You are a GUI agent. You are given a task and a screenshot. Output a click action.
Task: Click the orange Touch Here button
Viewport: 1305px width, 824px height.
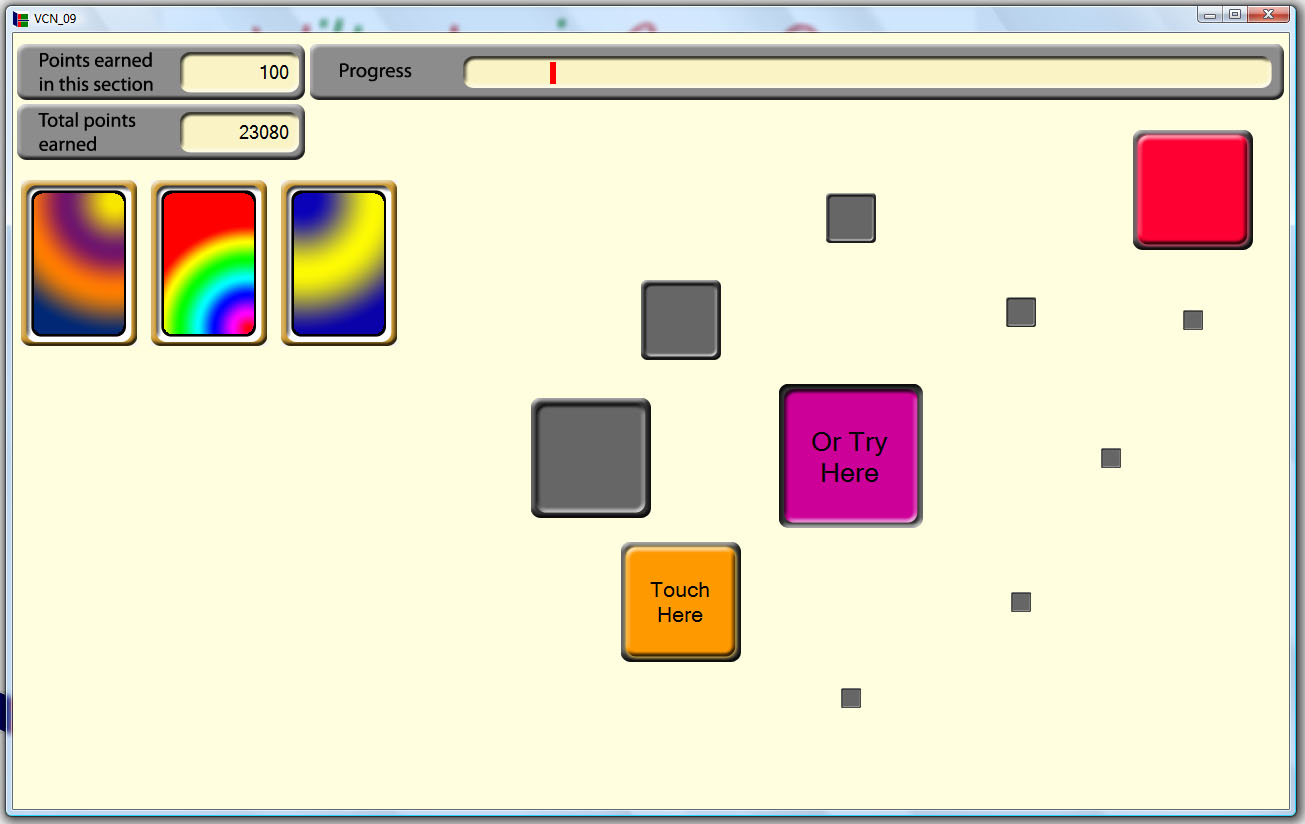[x=680, y=602]
